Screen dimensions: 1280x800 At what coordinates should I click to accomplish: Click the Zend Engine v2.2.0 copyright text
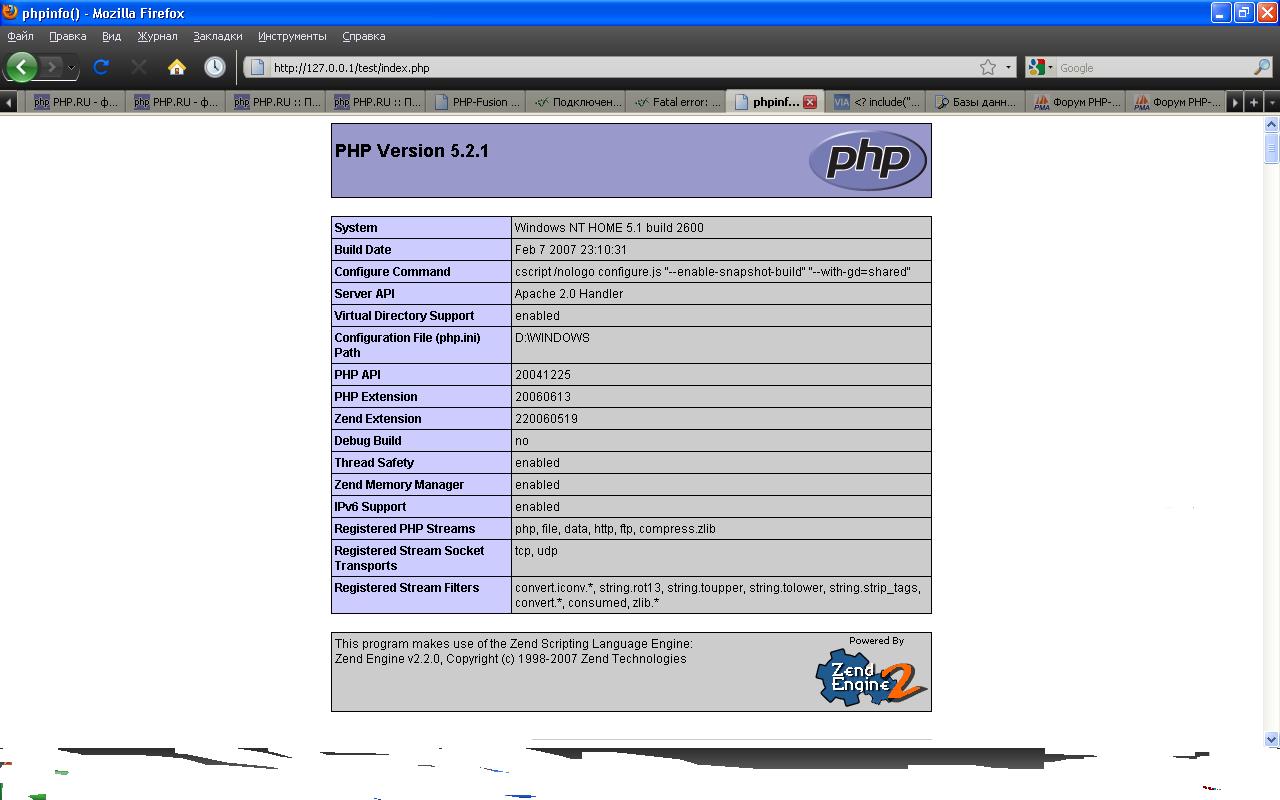click(511, 659)
